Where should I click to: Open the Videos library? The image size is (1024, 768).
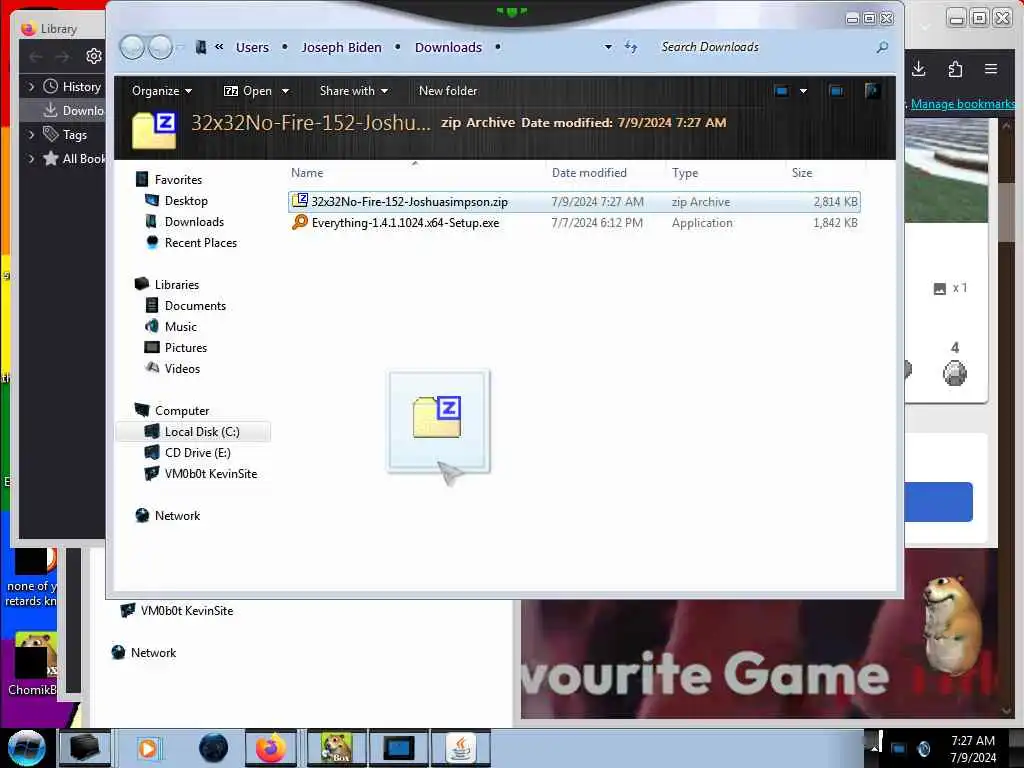(x=182, y=368)
